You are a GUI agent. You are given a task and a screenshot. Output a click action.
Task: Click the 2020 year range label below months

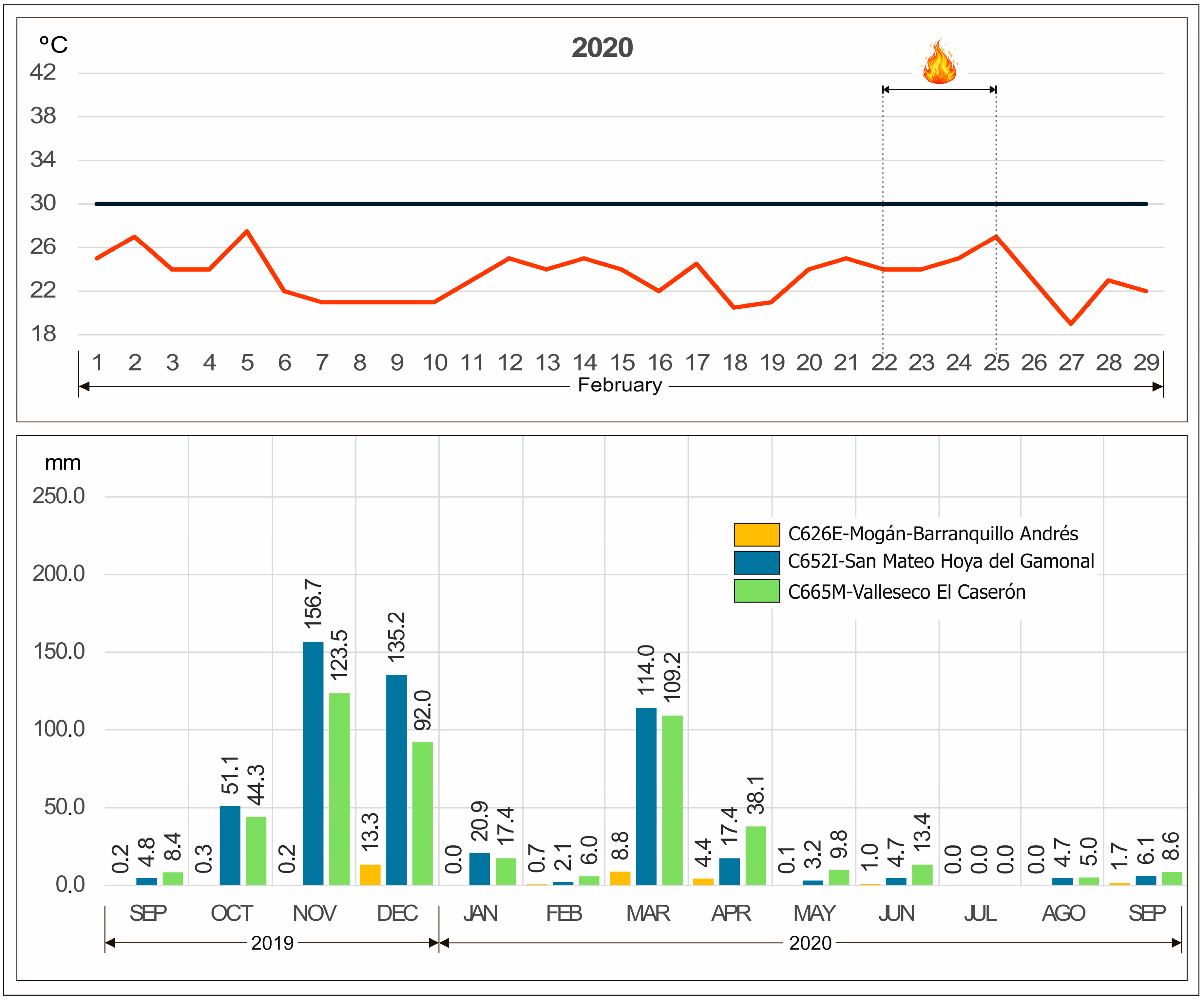(810, 943)
